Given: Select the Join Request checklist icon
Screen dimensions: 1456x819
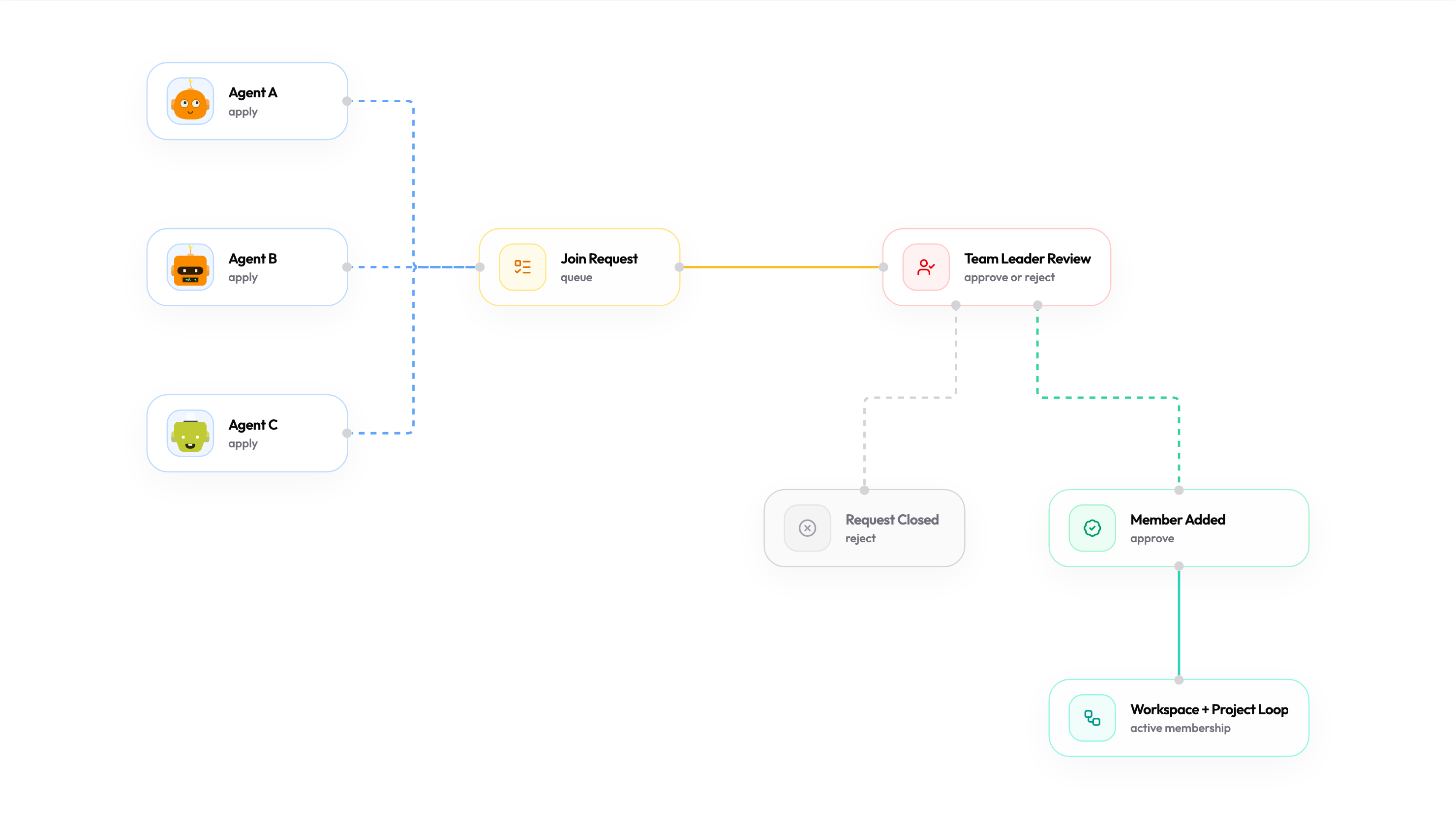Looking at the screenshot, I should click(522, 266).
